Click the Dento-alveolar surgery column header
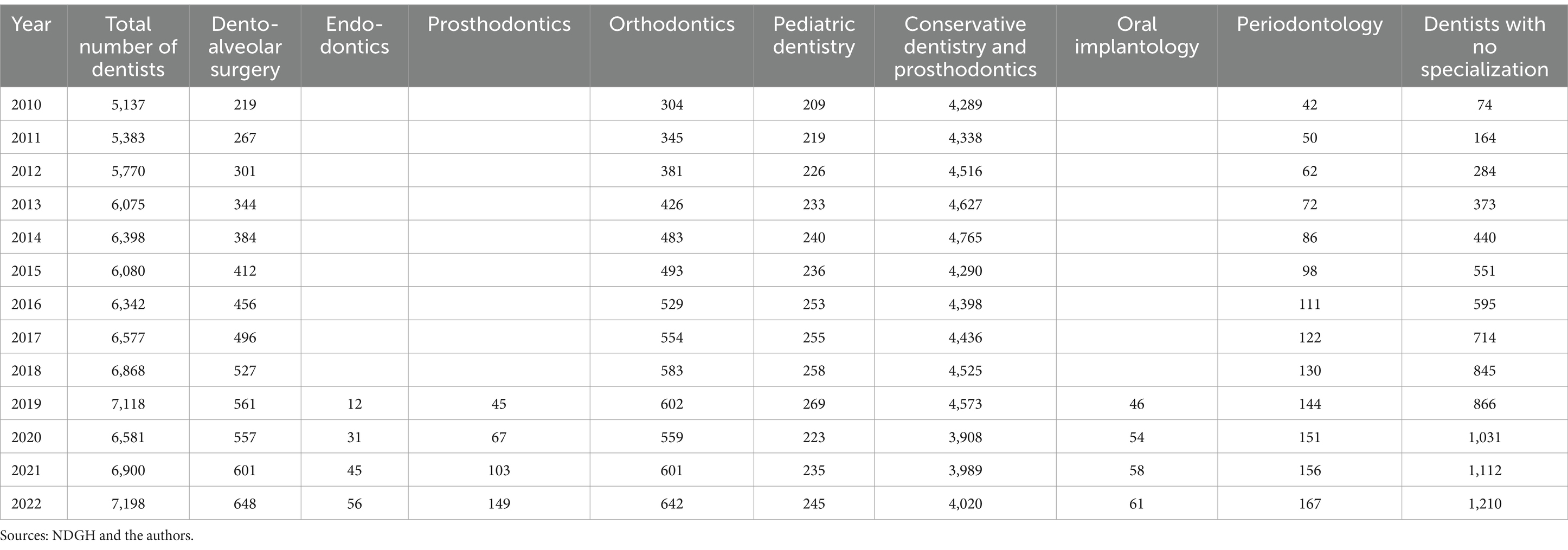Screen dimensions: 1568x550 point(245,46)
